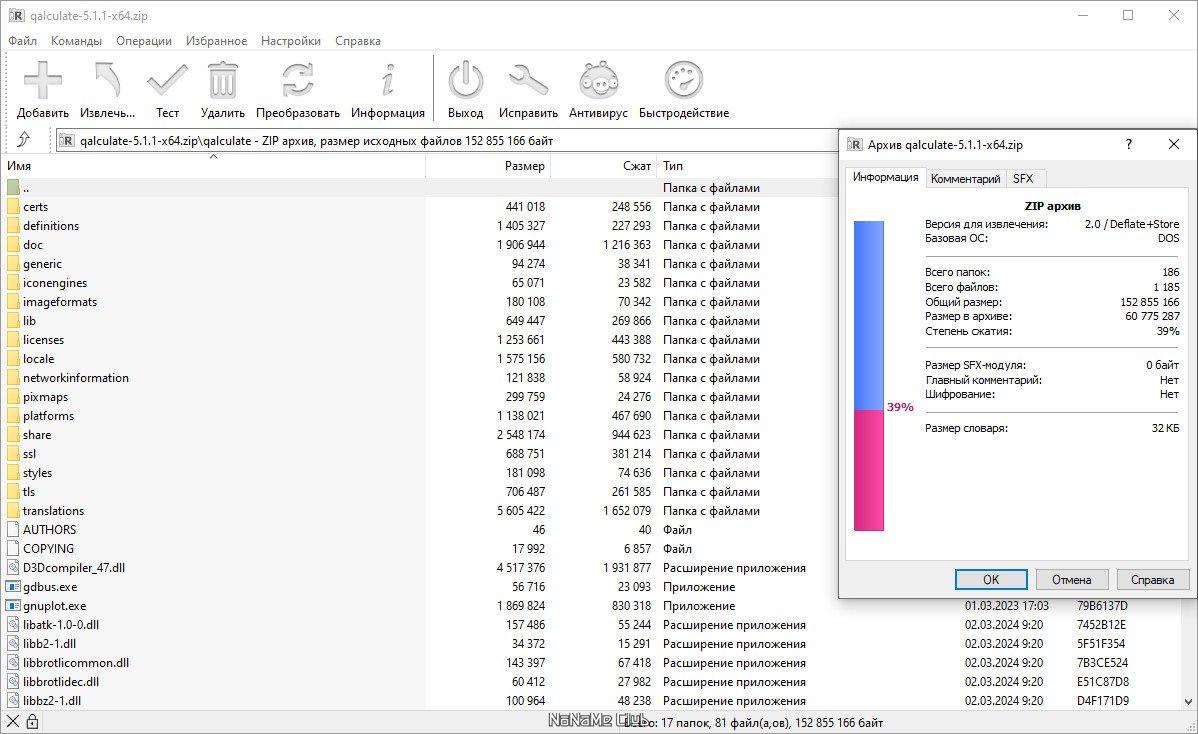Select the Информация tab in dialog

tap(886, 177)
